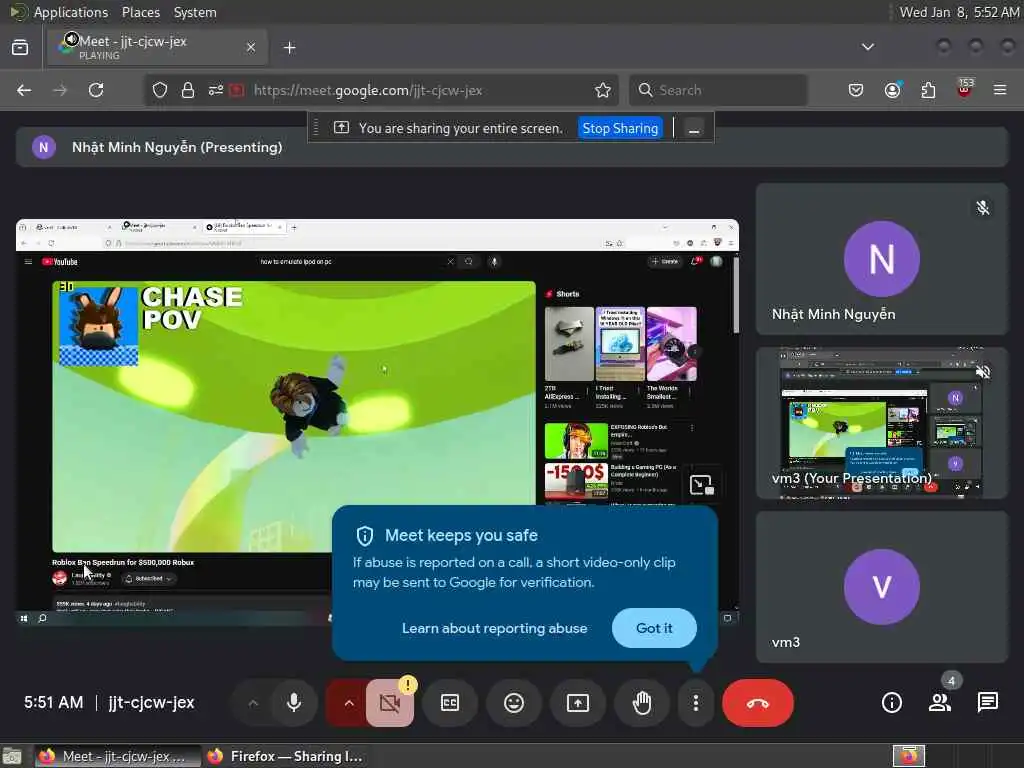Expand video settings arrow beside camera
The width and height of the screenshot is (1024, 768).
349,703
